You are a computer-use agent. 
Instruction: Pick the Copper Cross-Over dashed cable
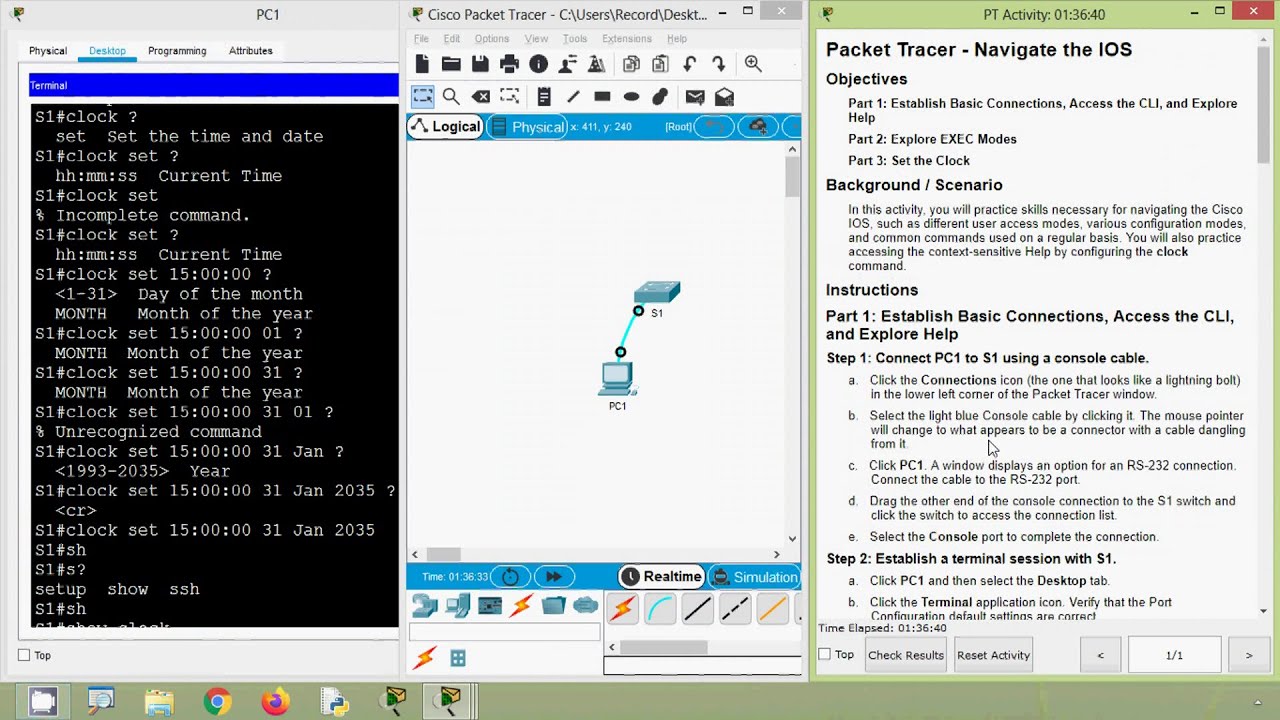[735, 608]
